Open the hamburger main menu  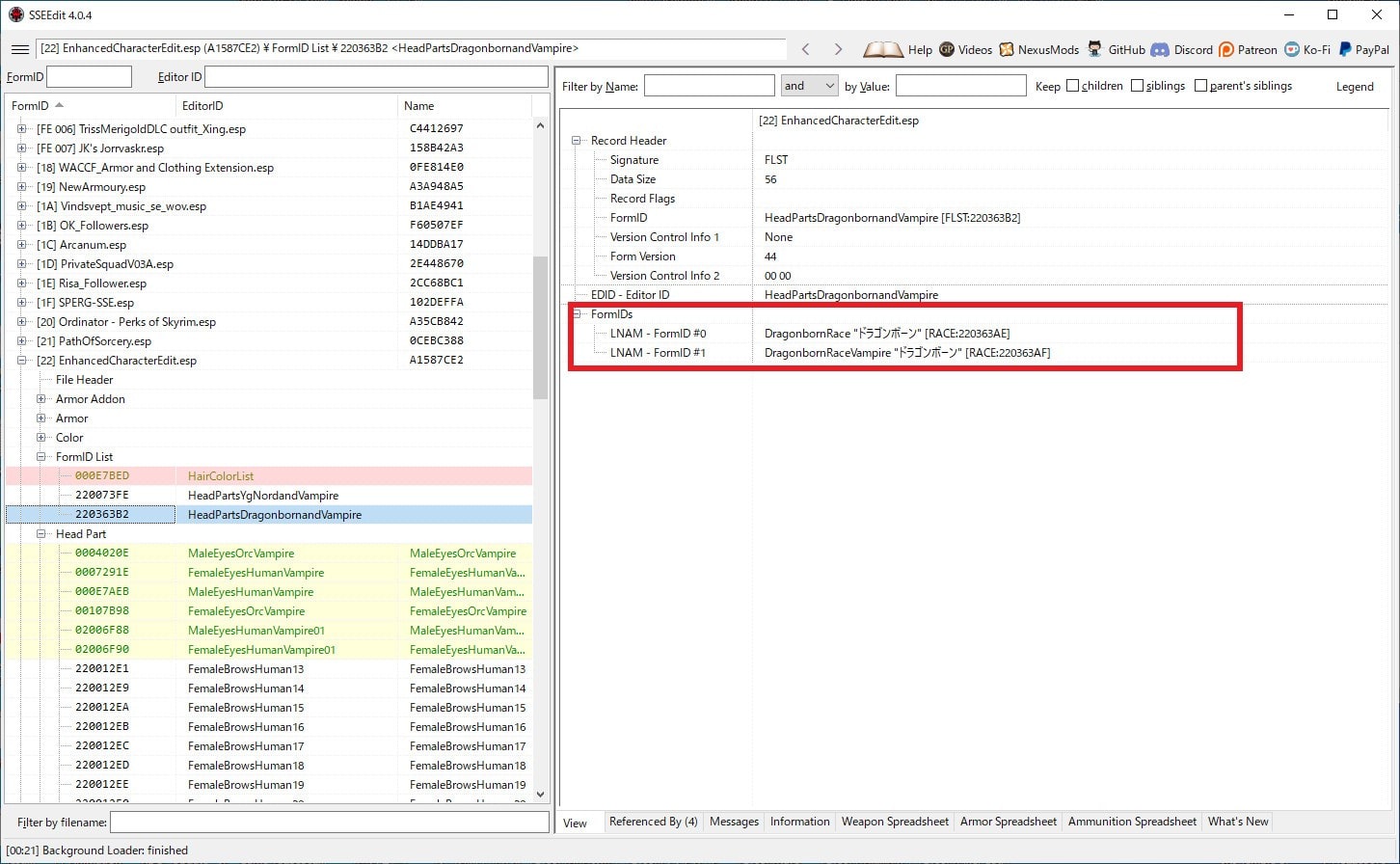click(x=19, y=49)
